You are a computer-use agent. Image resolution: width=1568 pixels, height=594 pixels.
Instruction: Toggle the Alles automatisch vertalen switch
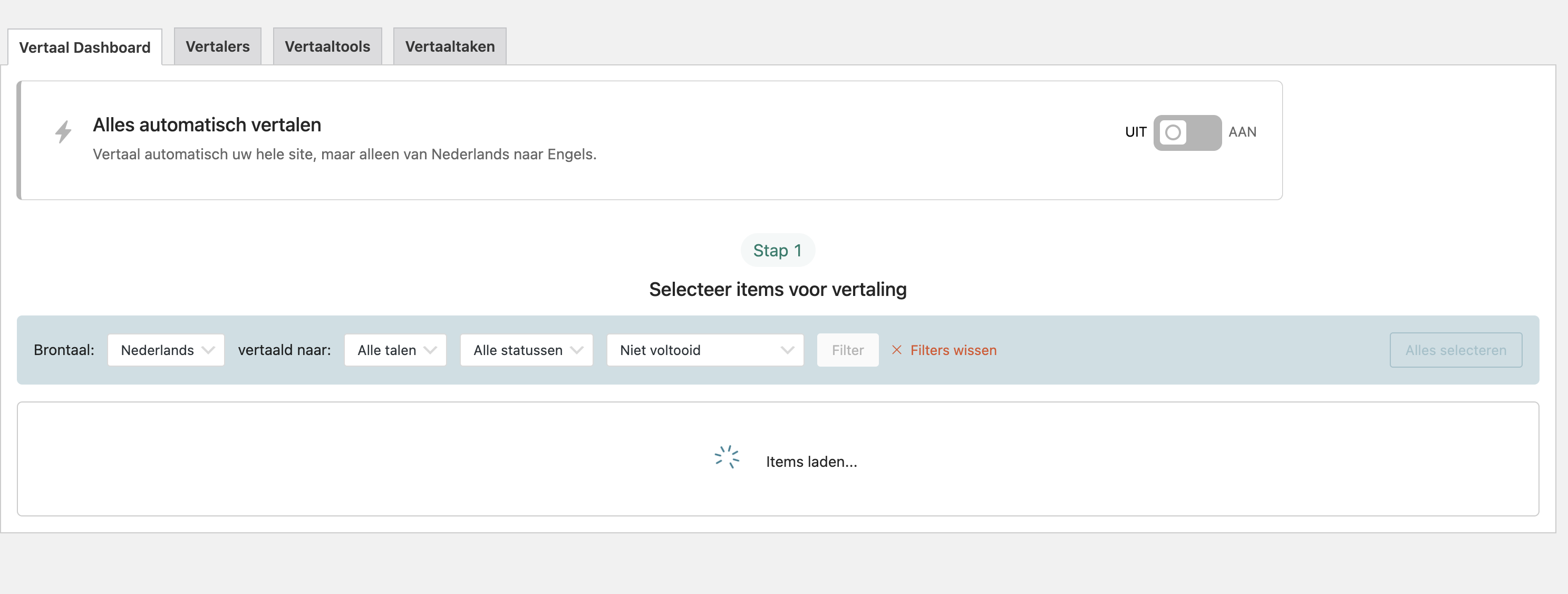click(1187, 132)
